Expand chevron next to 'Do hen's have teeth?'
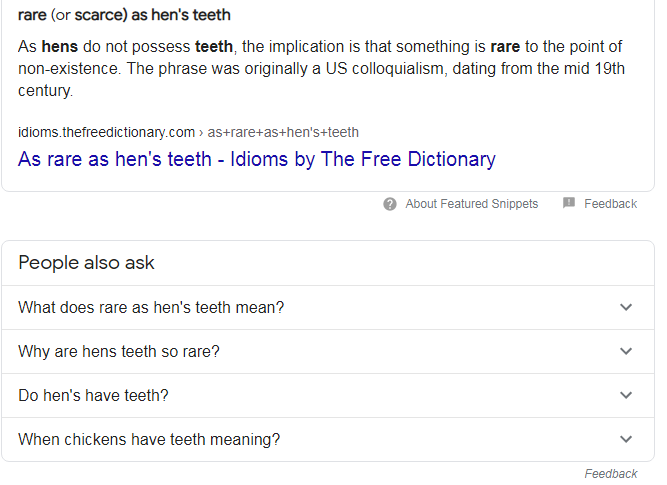 click(x=626, y=395)
